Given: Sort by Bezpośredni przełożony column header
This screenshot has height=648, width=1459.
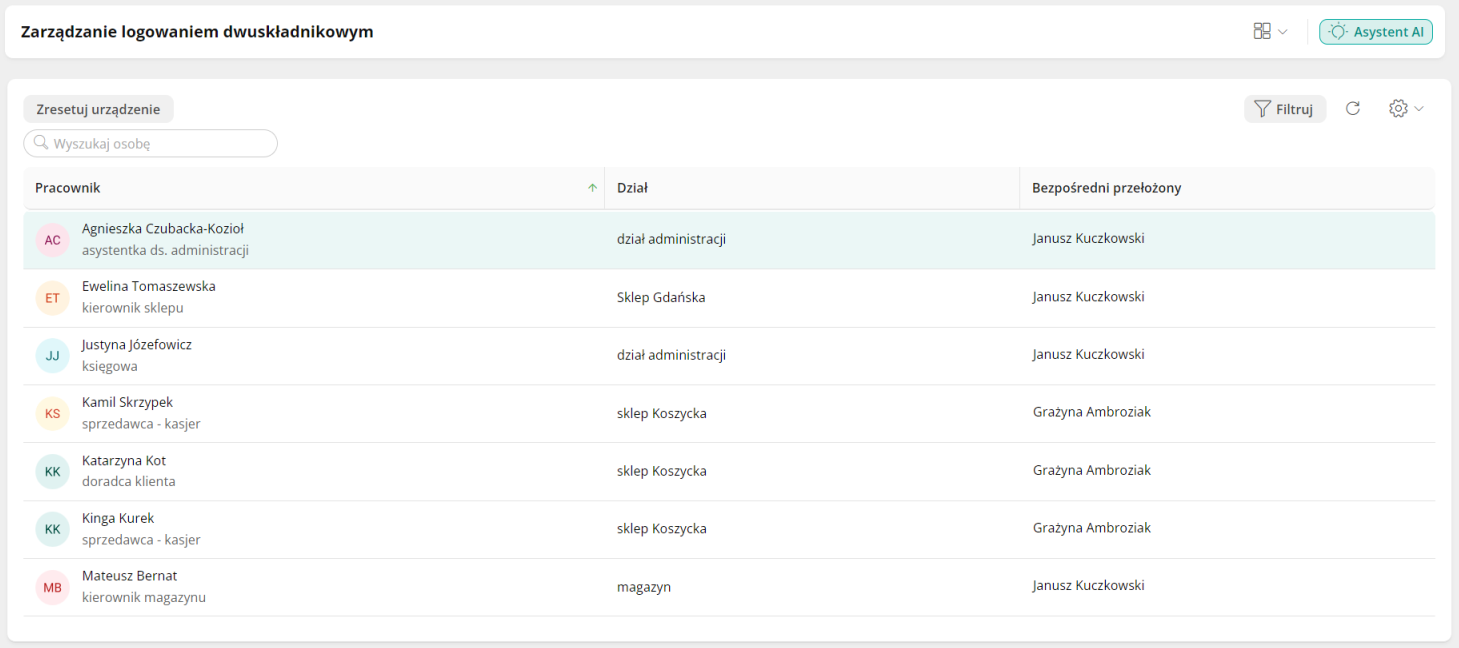Looking at the screenshot, I should pyautogui.click(x=1106, y=188).
